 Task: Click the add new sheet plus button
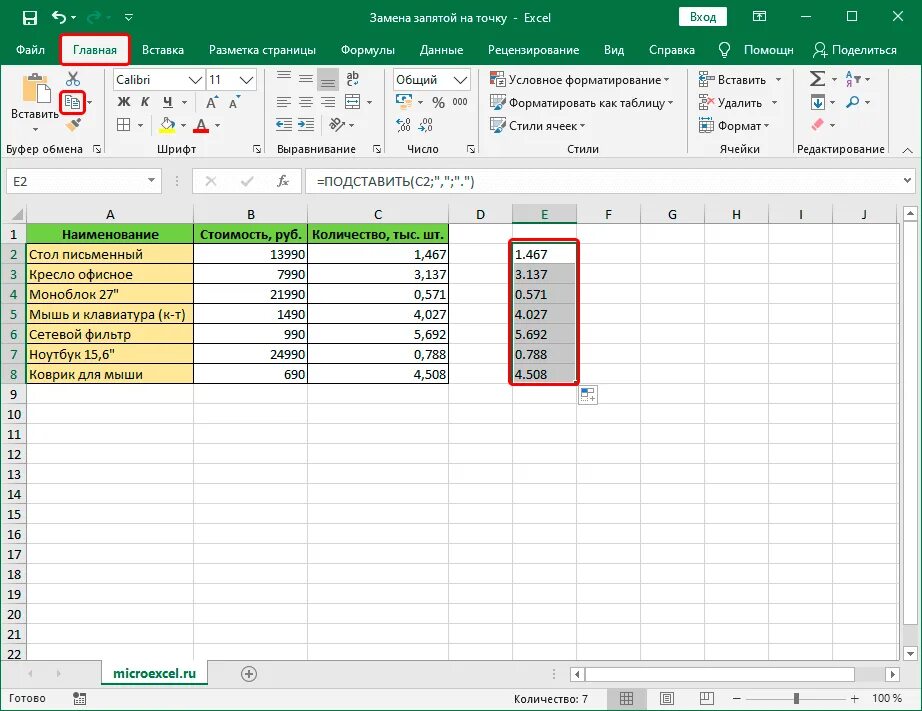pos(249,674)
